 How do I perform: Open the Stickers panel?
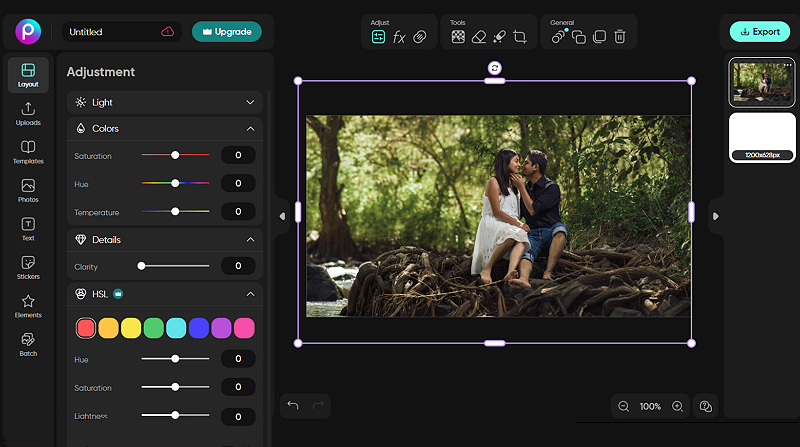pyautogui.click(x=28, y=267)
